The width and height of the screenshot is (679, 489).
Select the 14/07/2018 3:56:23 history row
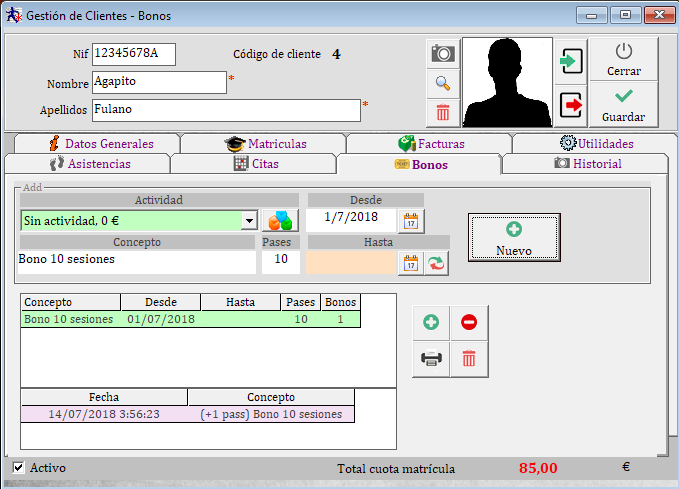(x=188, y=414)
